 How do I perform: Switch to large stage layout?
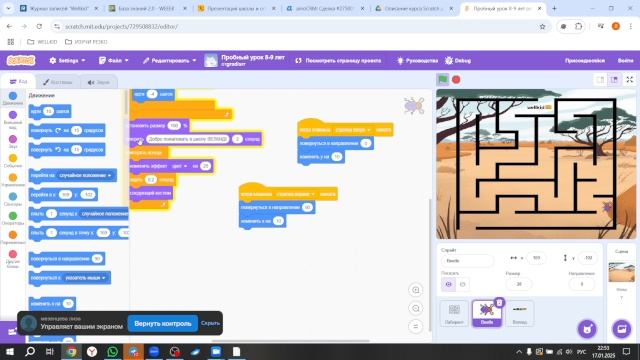(614, 80)
